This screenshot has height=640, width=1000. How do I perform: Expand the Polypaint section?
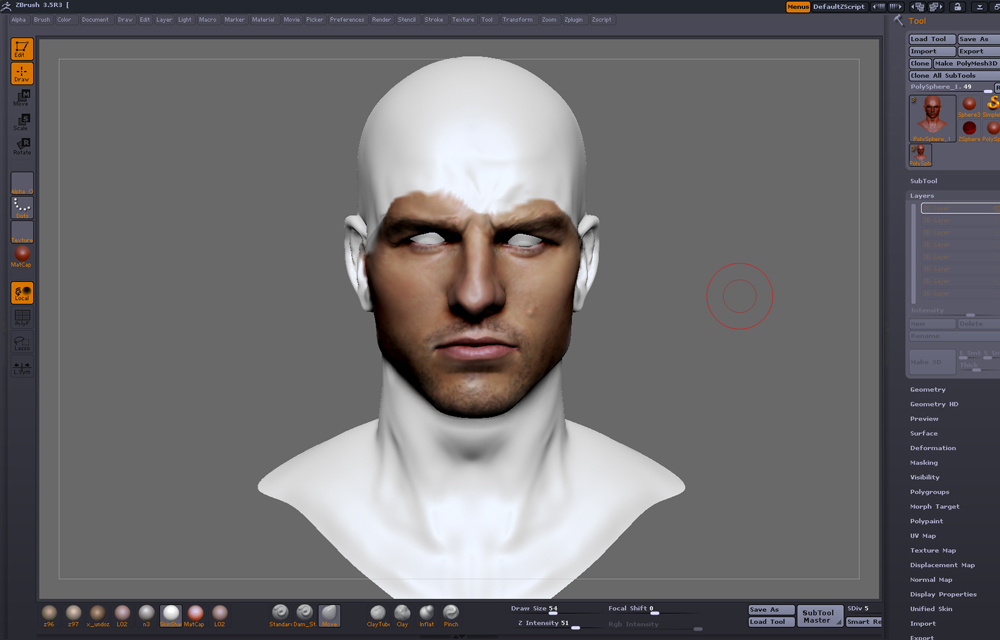925,521
